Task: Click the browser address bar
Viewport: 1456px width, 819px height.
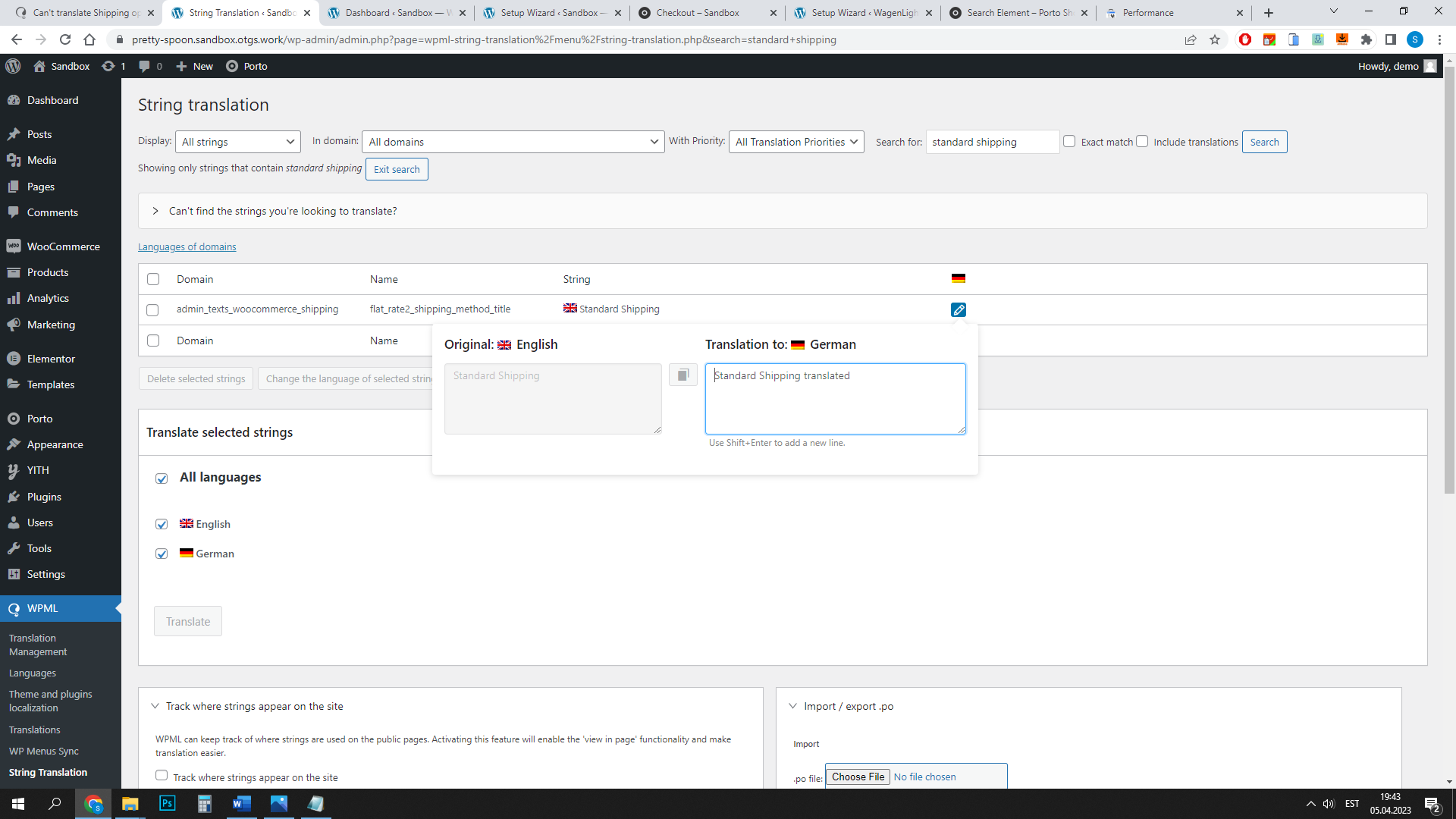Action: [x=645, y=39]
